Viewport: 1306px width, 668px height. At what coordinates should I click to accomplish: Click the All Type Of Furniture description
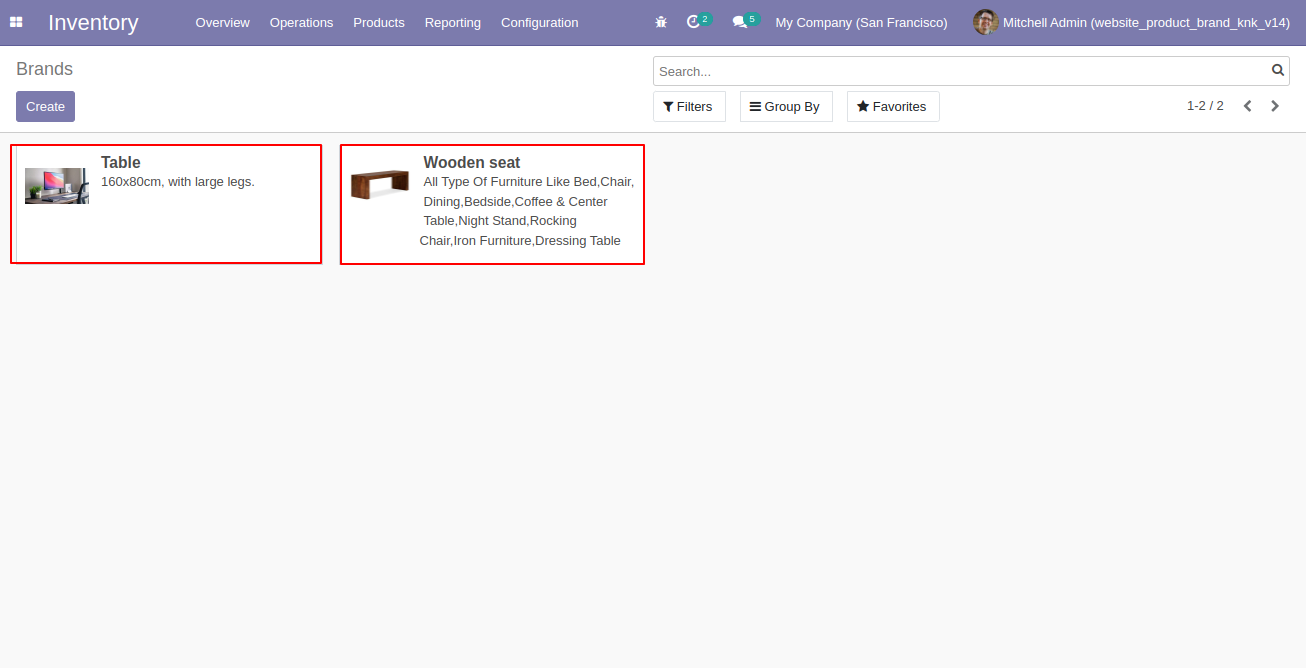pyautogui.click(x=527, y=211)
